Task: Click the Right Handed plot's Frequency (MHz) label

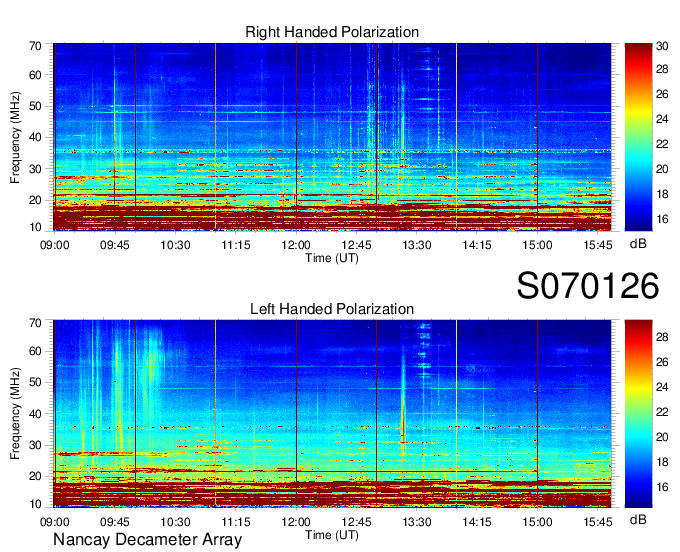Action: point(15,137)
